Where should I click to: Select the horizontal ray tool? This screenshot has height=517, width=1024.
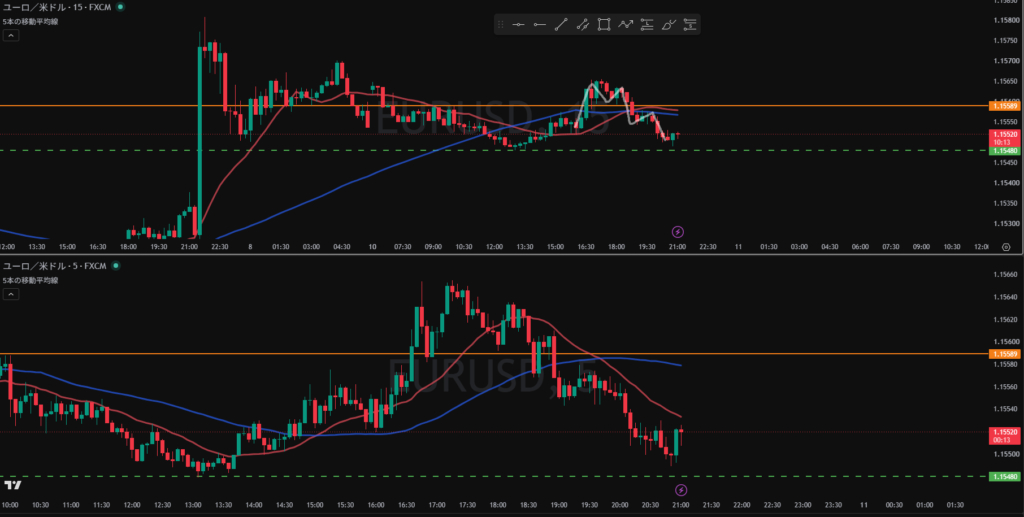(539, 25)
